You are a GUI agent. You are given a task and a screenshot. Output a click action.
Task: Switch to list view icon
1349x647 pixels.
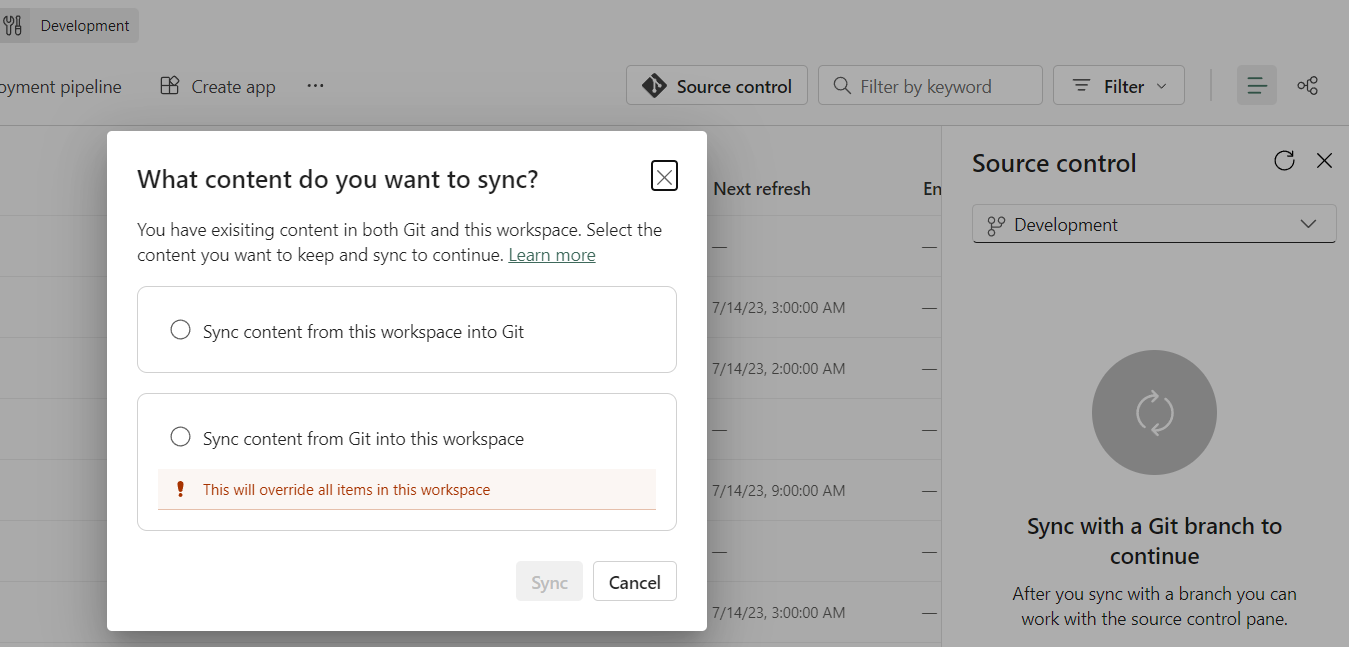pos(1257,86)
